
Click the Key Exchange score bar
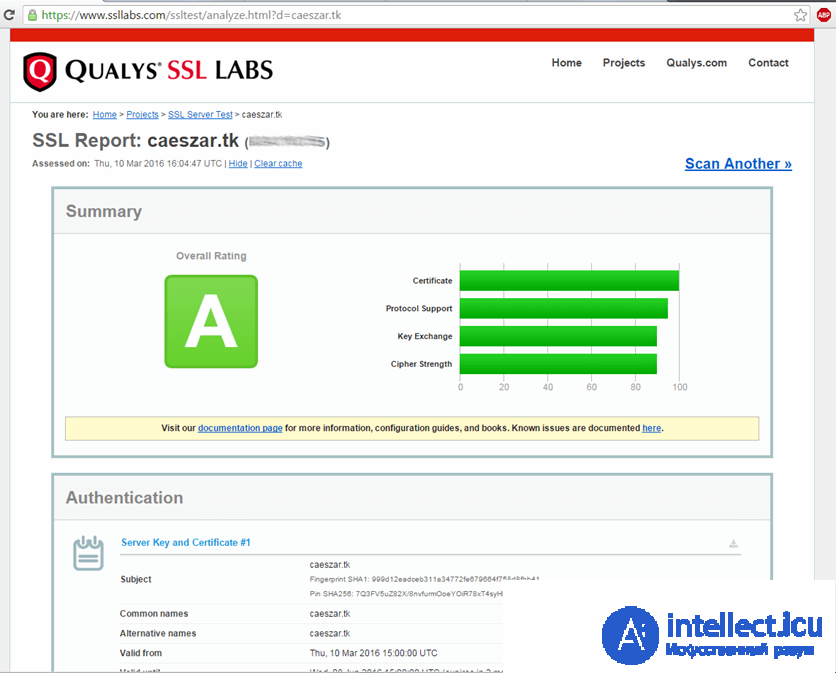pos(558,336)
